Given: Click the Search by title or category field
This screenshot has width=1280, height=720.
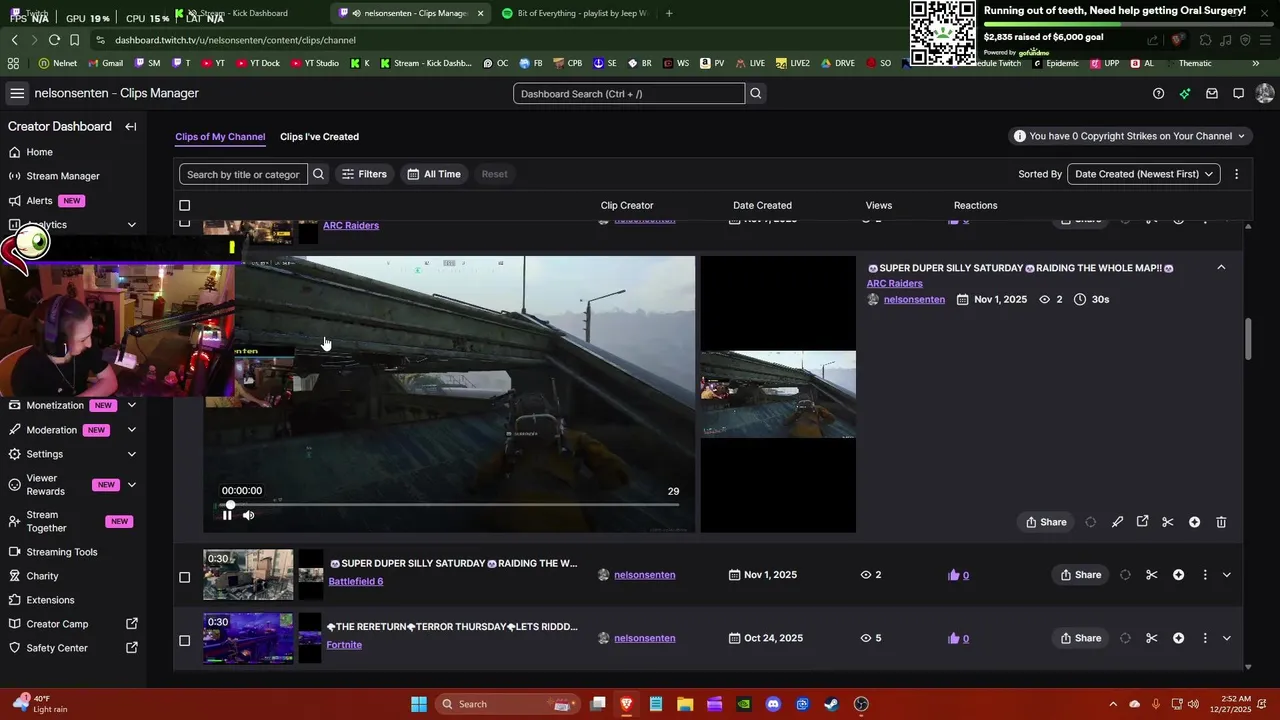Looking at the screenshot, I should [x=243, y=174].
